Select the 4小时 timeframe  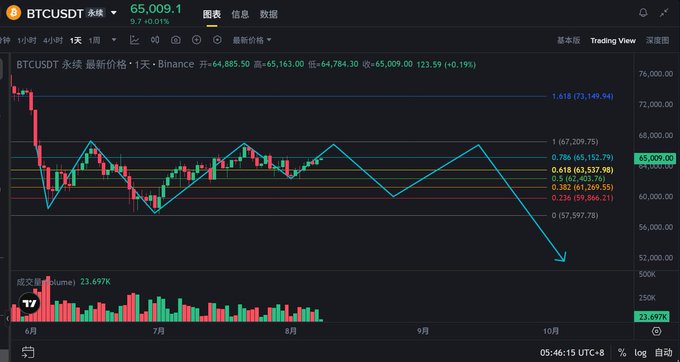53,40
